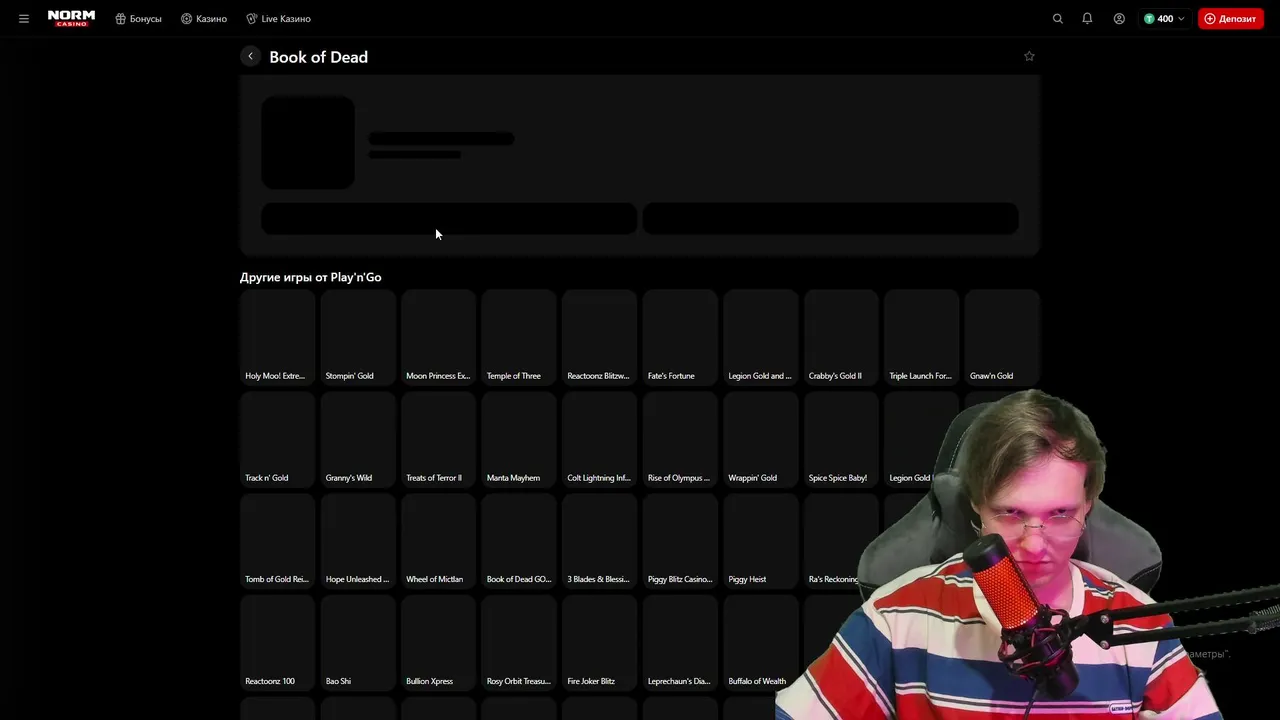Open the search magnifier icon
The height and width of the screenshot is (720, 1280).
[x=1058, y=19]
